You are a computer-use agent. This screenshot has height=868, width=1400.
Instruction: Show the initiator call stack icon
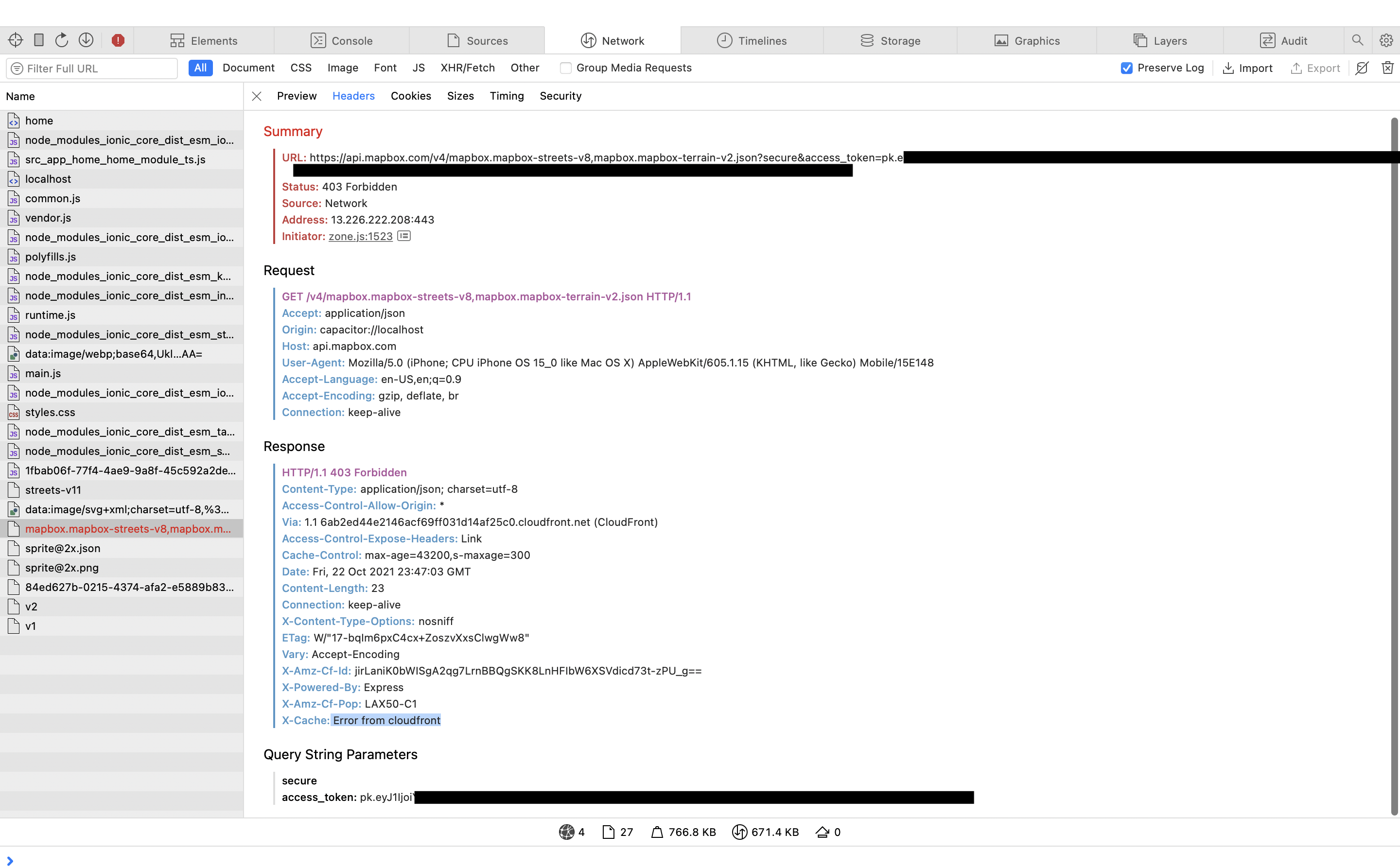coord(404,236)
